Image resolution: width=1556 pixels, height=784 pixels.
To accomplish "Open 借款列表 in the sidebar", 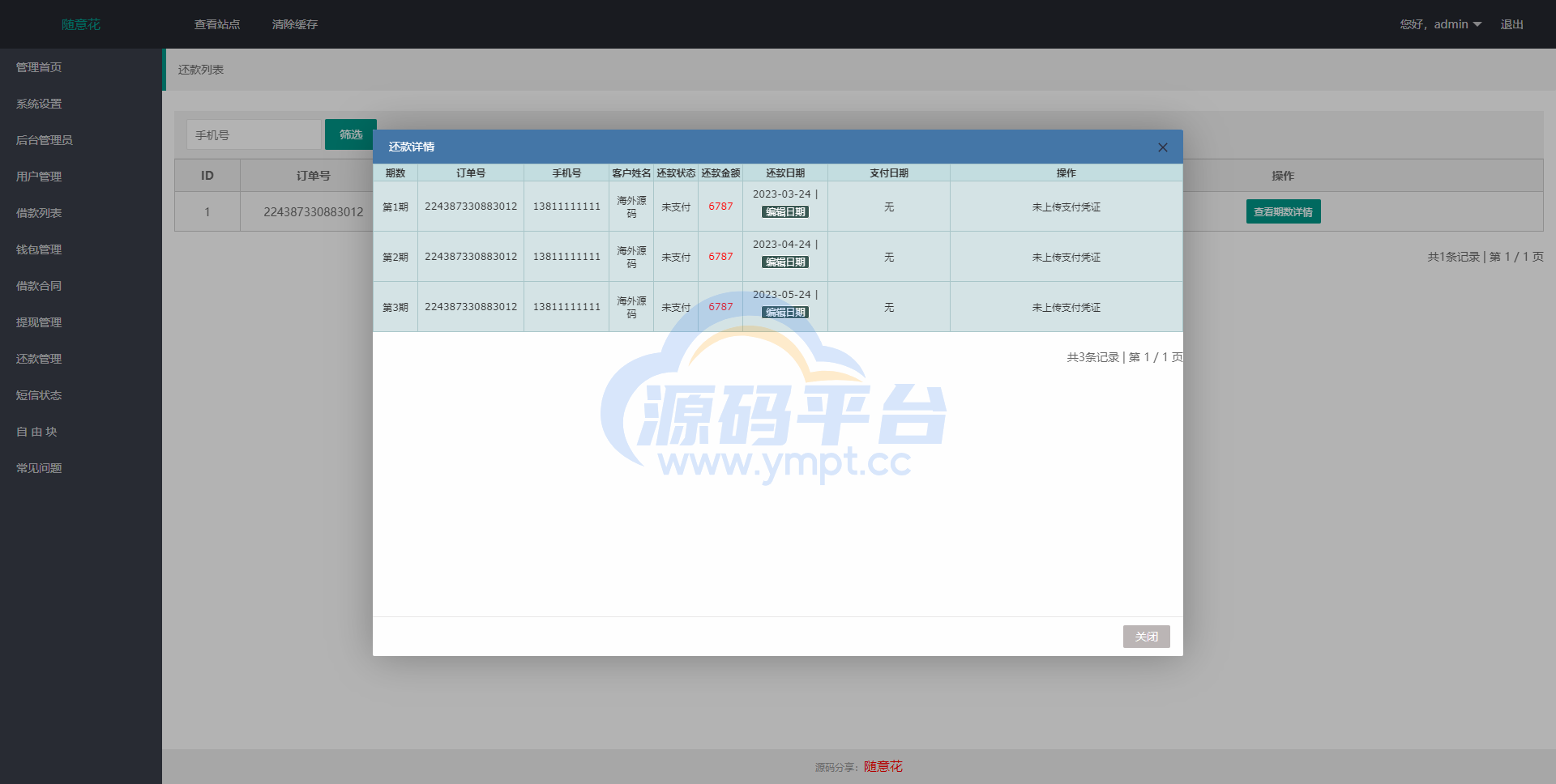I will [39, 213].
